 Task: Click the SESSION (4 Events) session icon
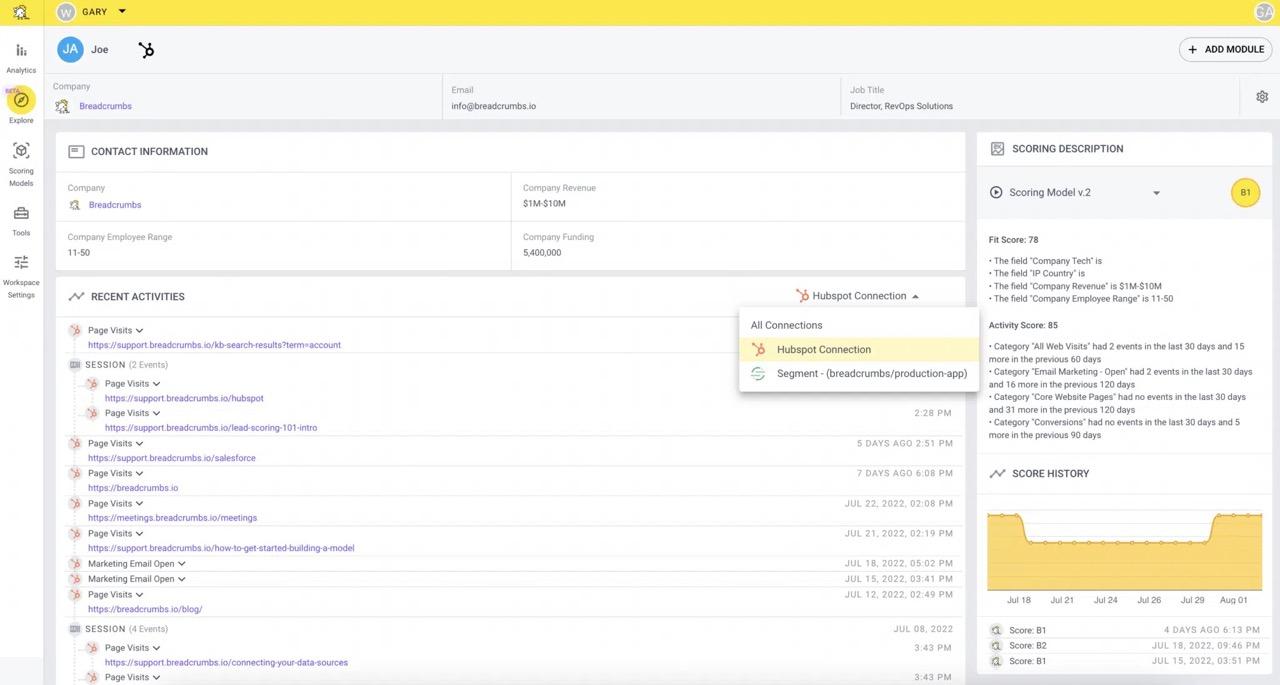click(x=75, y=630)
